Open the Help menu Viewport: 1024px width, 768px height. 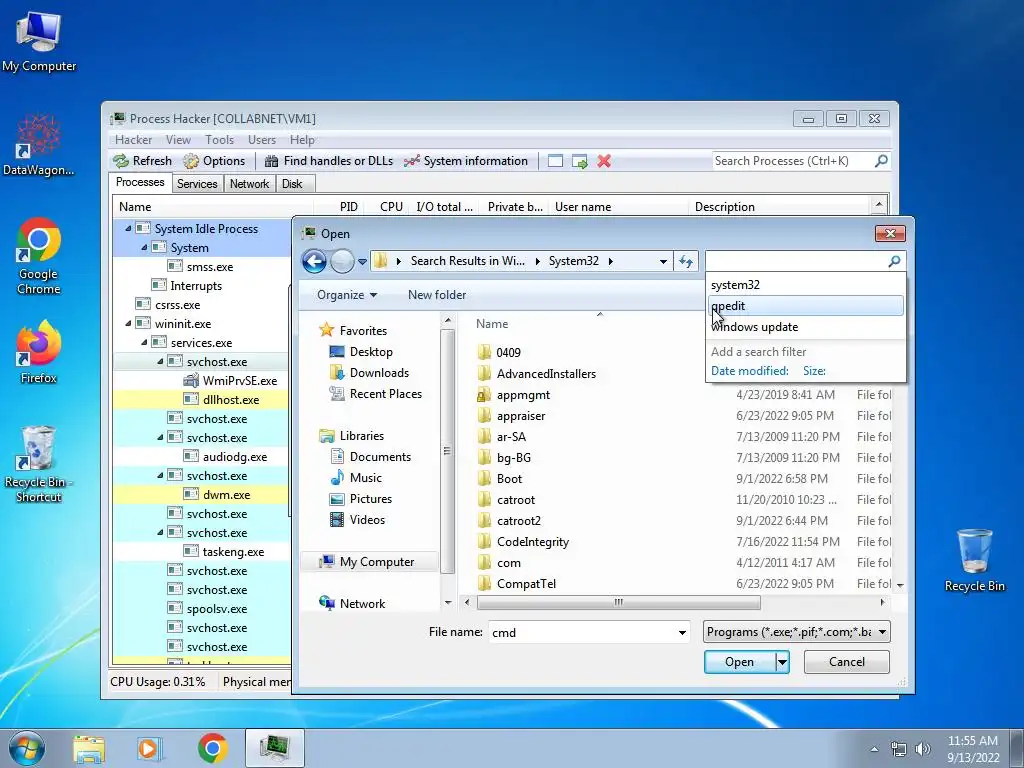click(302, 140)
